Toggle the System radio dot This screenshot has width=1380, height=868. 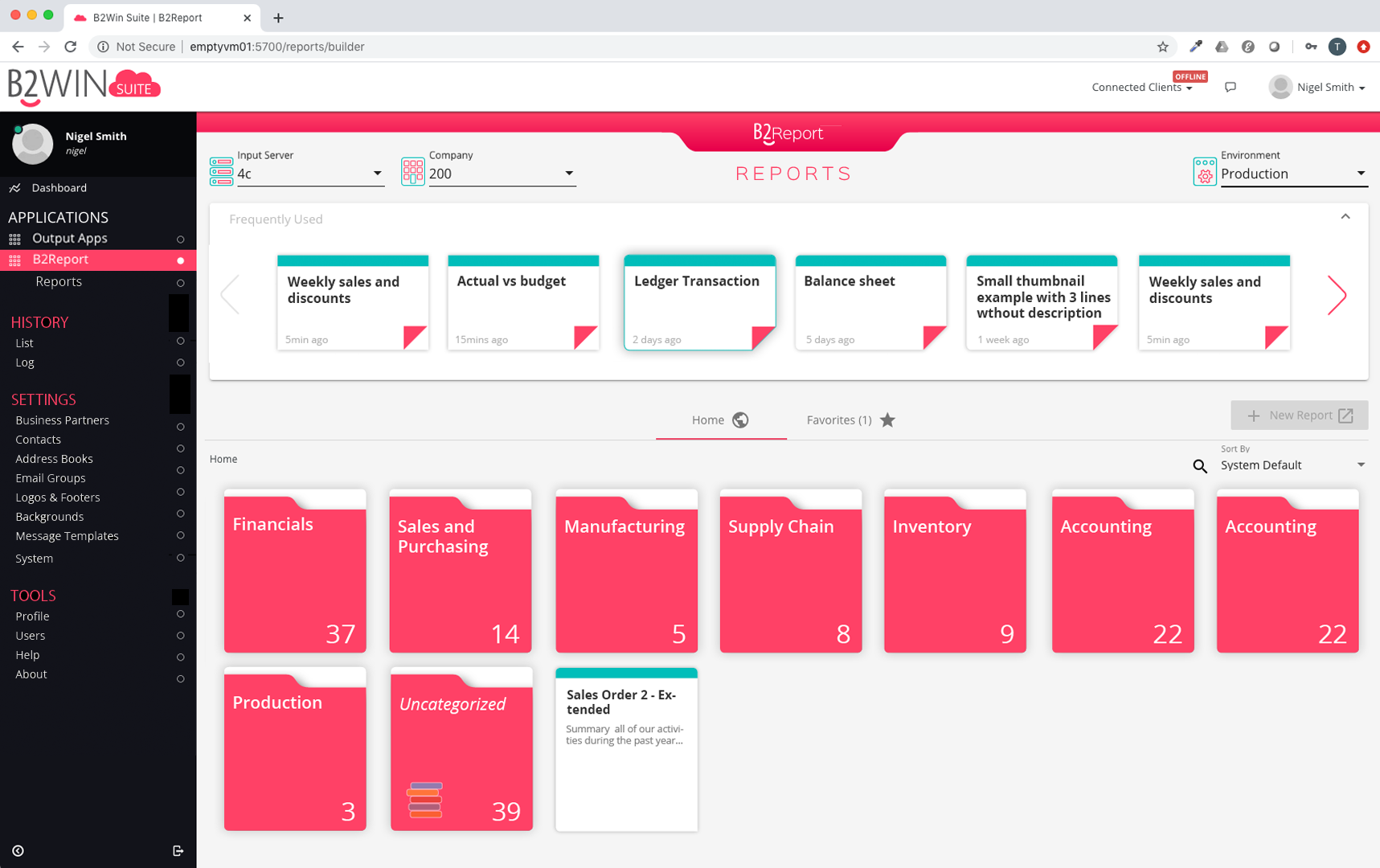180,558
